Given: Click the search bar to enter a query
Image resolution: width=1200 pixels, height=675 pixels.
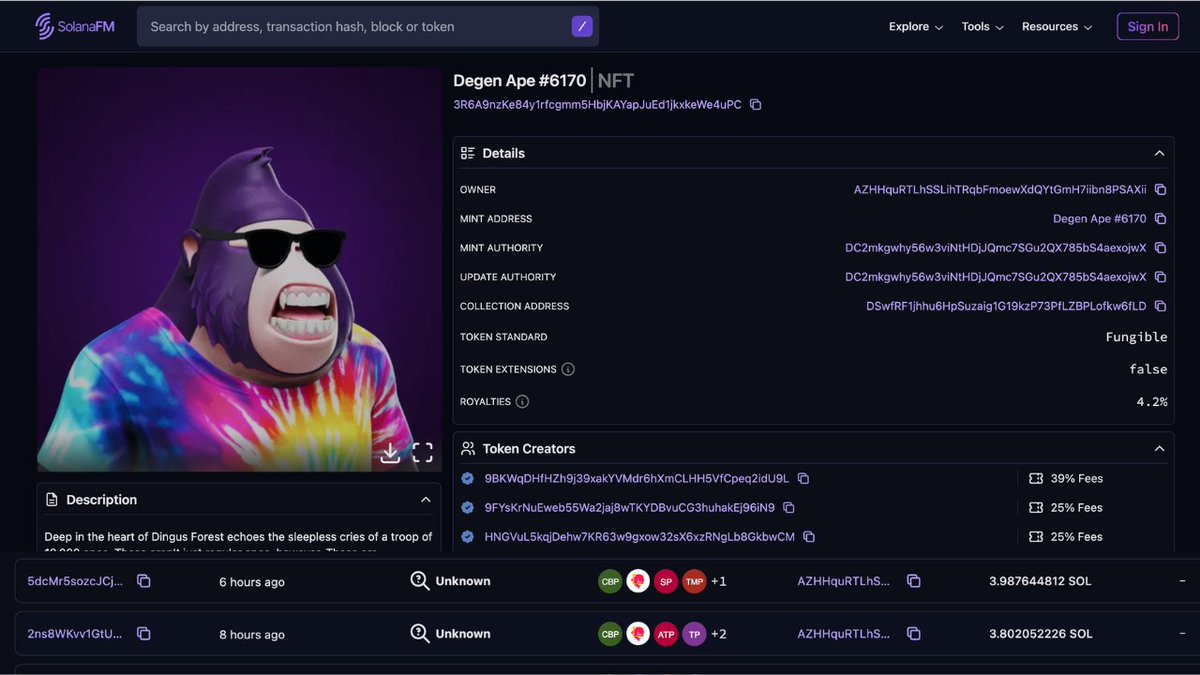Looking at the screenshot, I should [x=350, y=26].
